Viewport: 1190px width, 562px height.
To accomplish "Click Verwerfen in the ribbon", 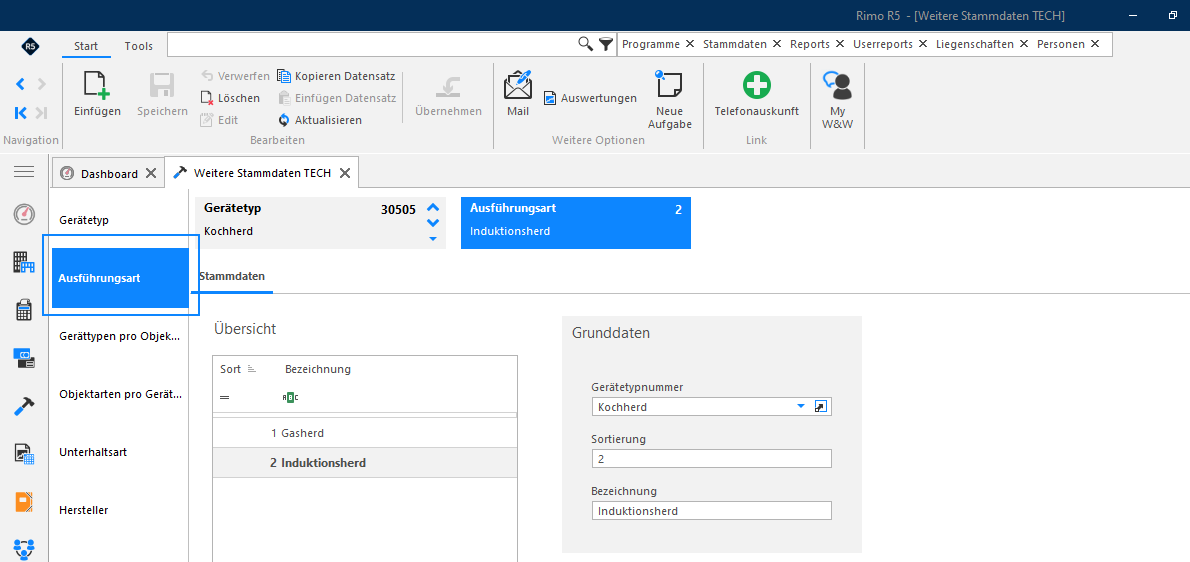I will coord(235,76).
